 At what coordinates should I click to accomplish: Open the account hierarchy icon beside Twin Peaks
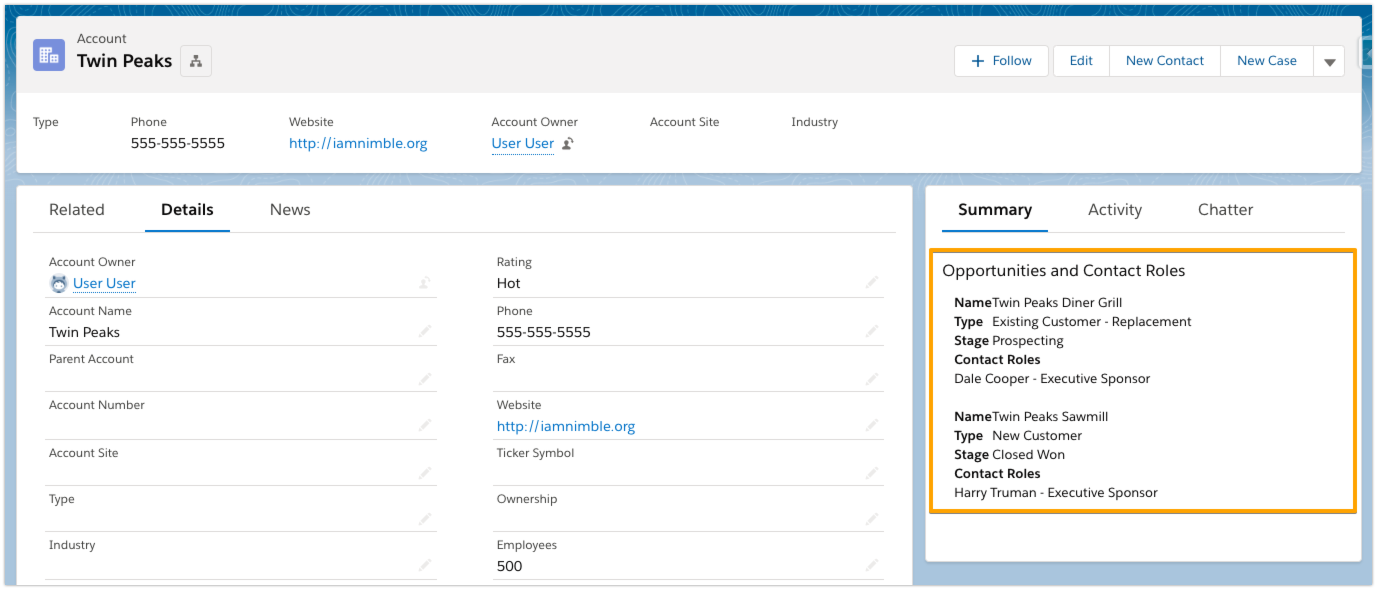pyautogui.click(x=195, y=60)
